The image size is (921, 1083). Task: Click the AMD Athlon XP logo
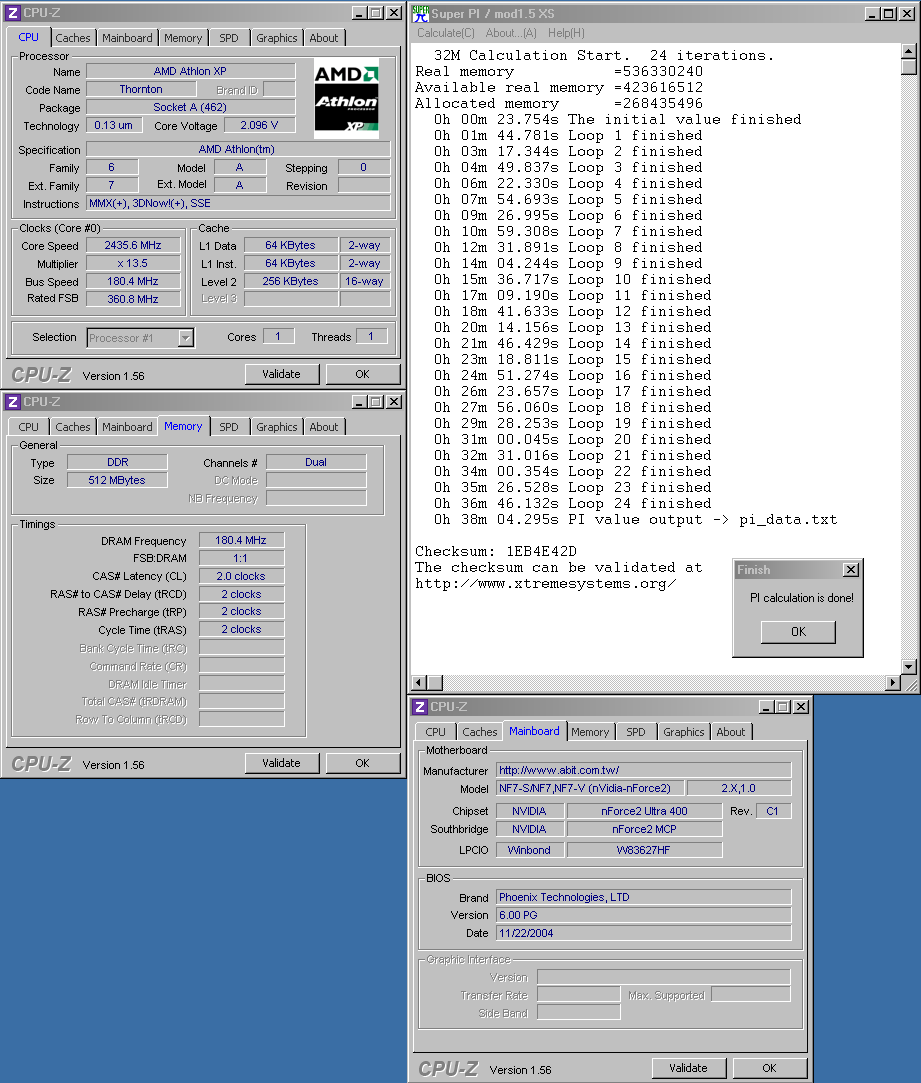click(347, 98)
